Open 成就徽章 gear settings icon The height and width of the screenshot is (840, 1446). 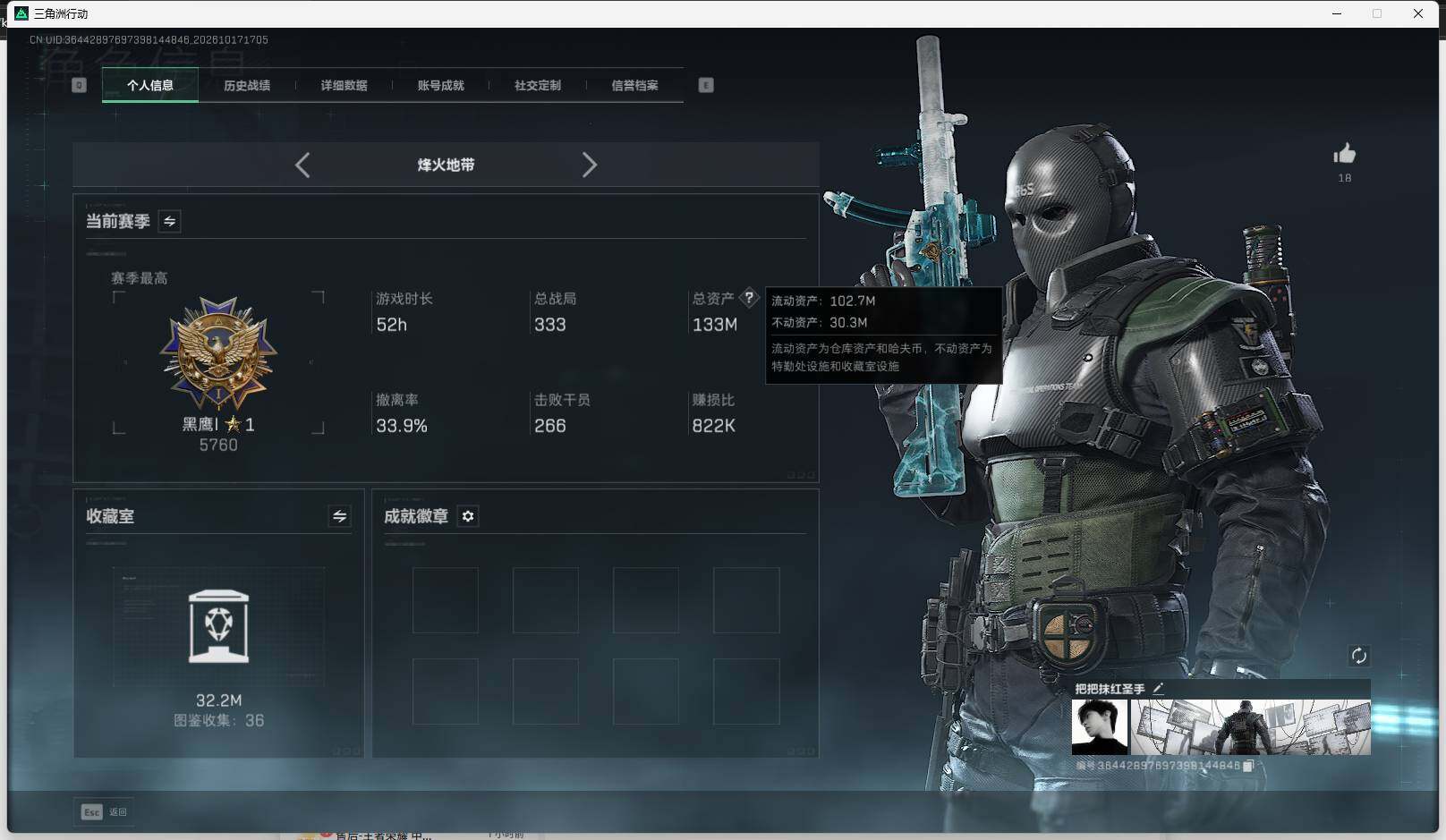467,516
